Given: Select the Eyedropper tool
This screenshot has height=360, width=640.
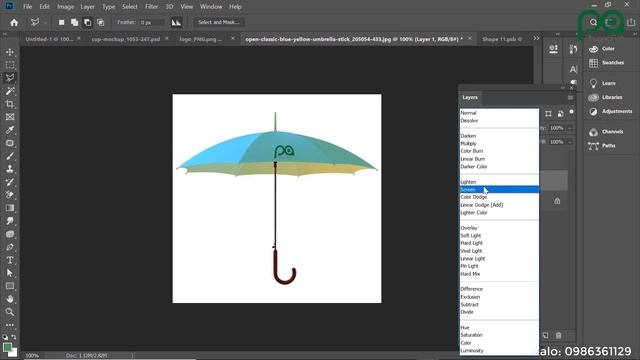Looking at the screenshot, I should [x=10, y=130].
